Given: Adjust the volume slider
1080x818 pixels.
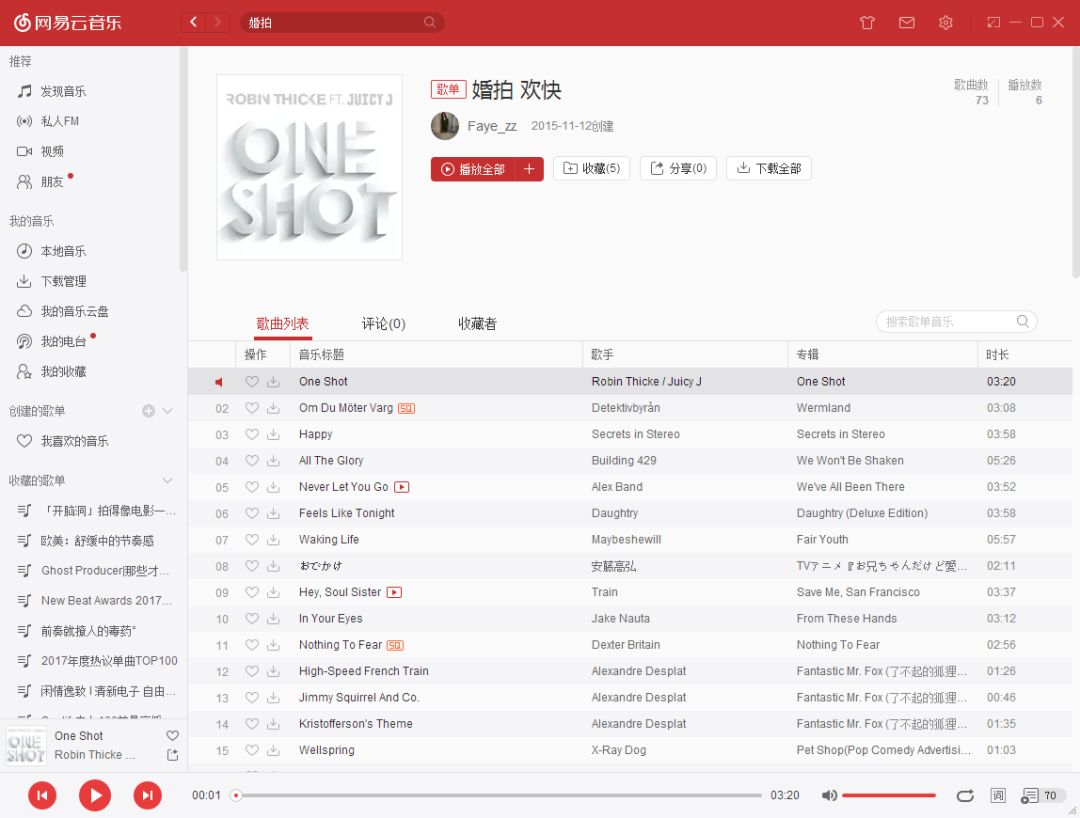Looking at the screenshot, I should pos(889,795).
